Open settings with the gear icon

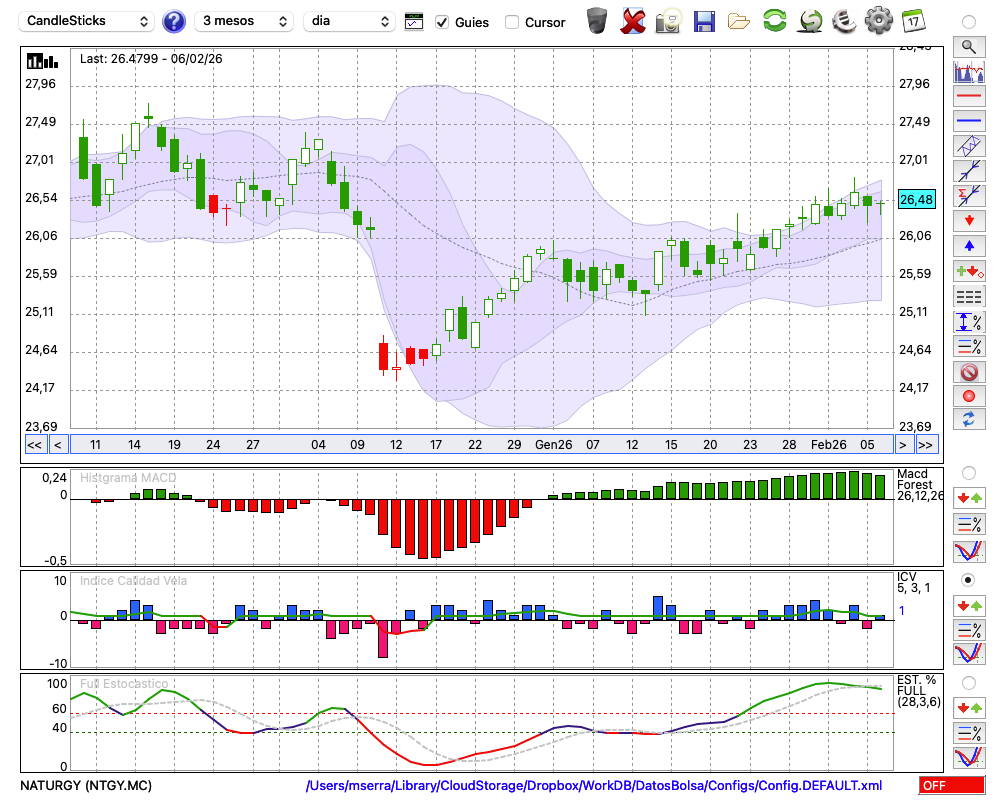(879, 20)
